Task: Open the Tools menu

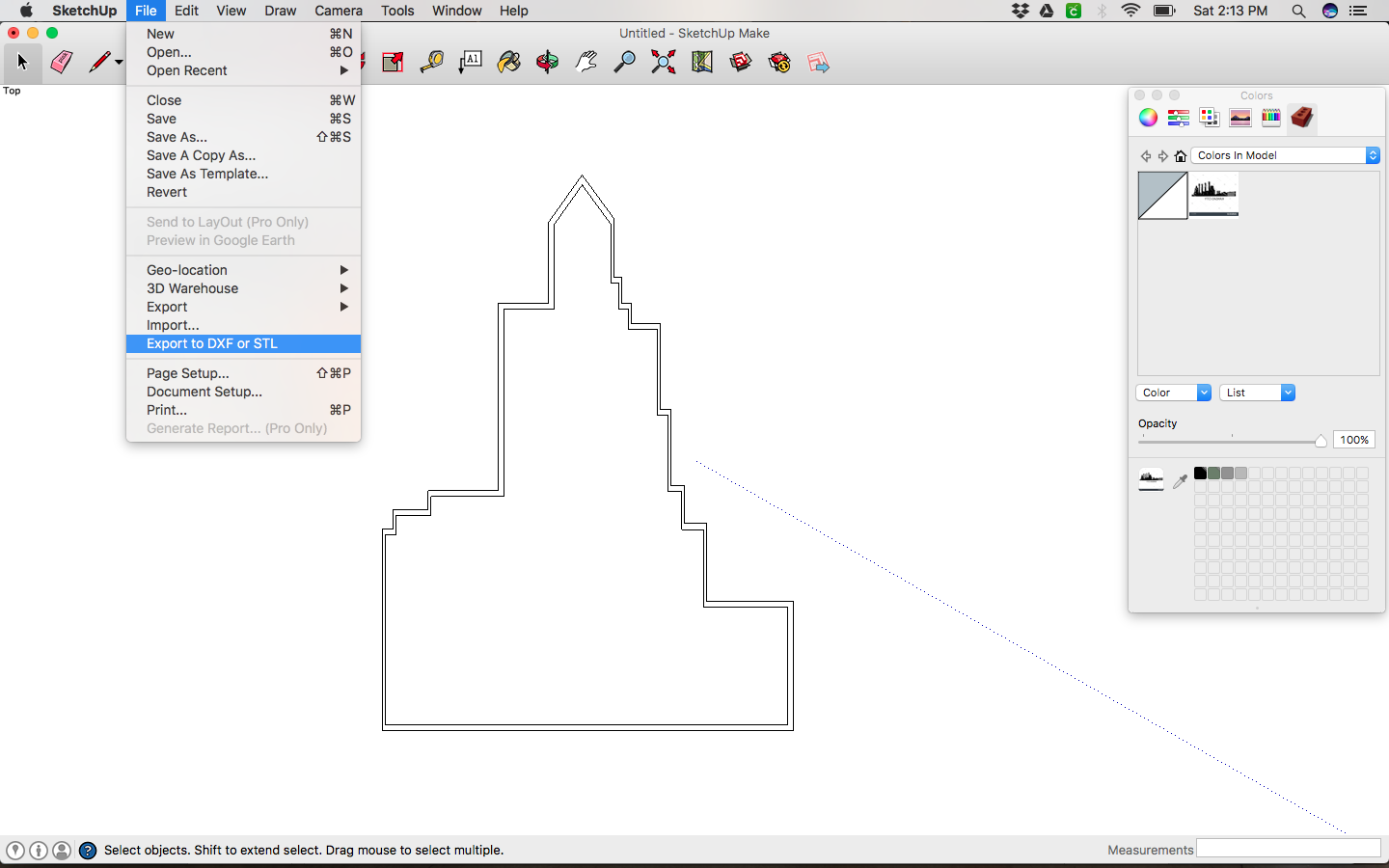Action: 397,11
